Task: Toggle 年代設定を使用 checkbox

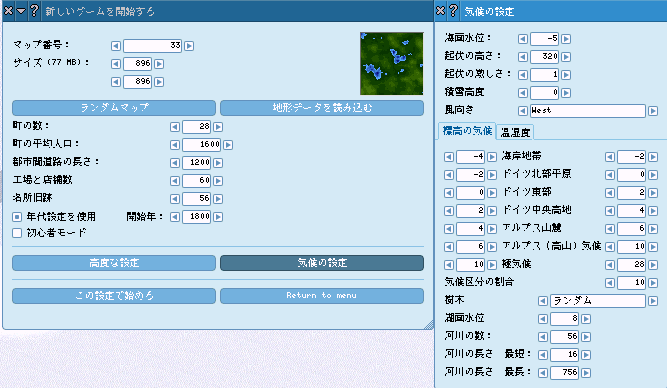Action: point(17,217)
